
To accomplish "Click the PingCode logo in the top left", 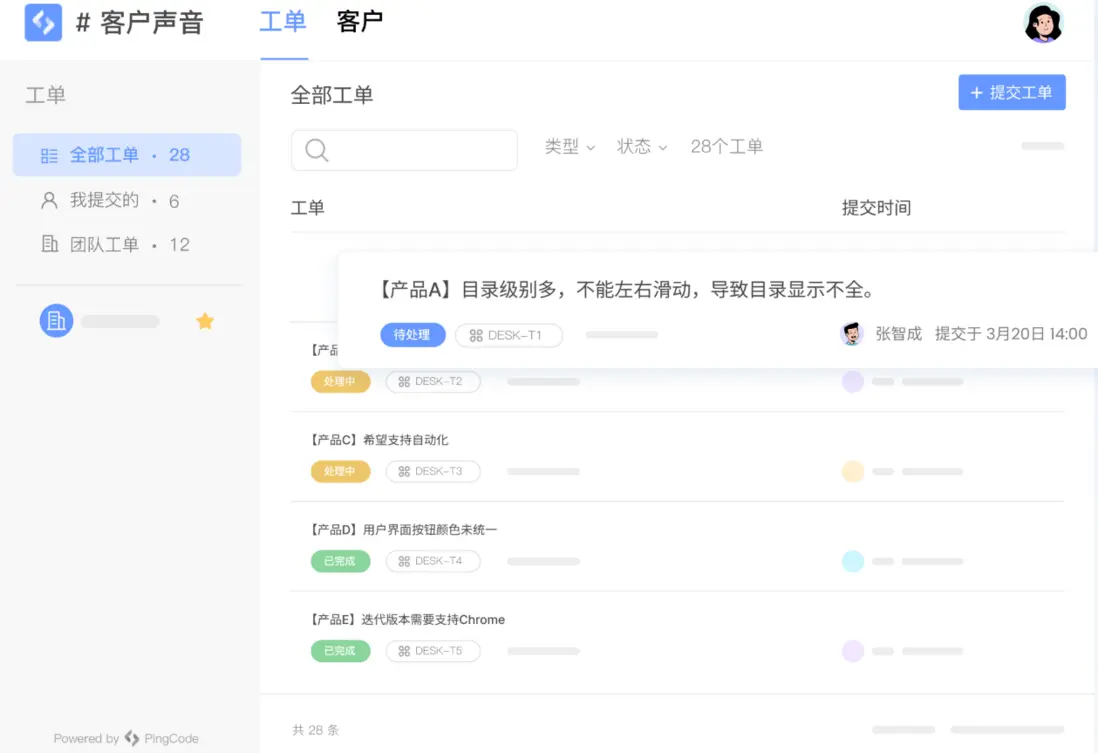I will pos(42,22).
